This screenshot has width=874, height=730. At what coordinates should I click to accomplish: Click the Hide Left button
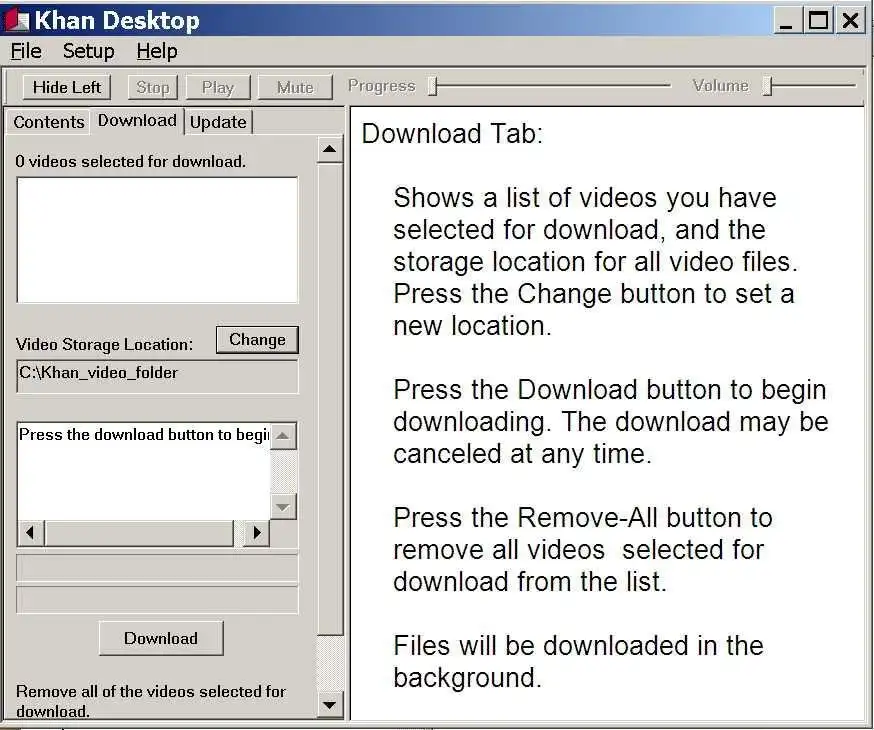point(67,87)
